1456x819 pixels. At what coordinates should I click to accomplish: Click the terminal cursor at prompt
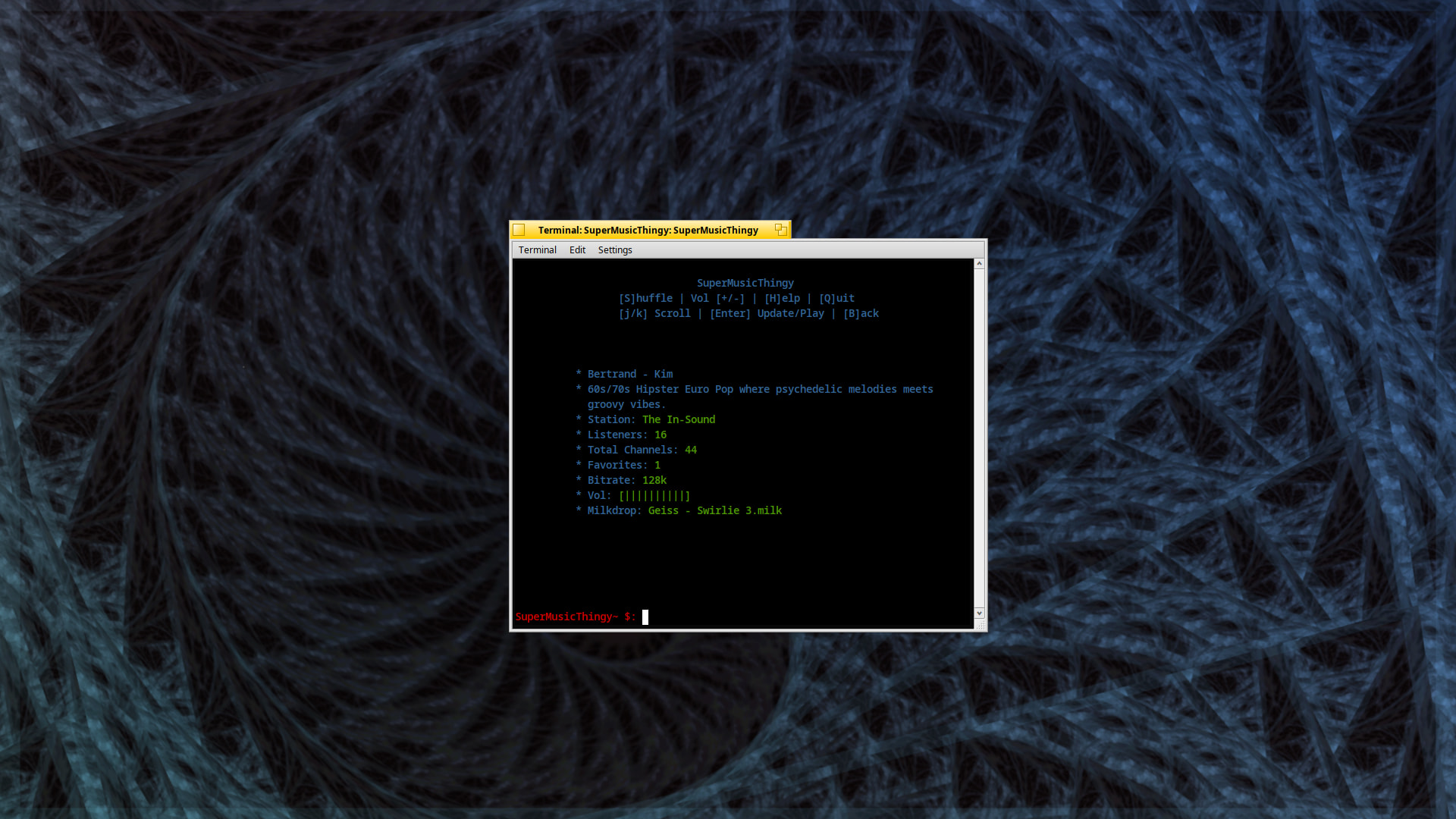coord(645,617)
